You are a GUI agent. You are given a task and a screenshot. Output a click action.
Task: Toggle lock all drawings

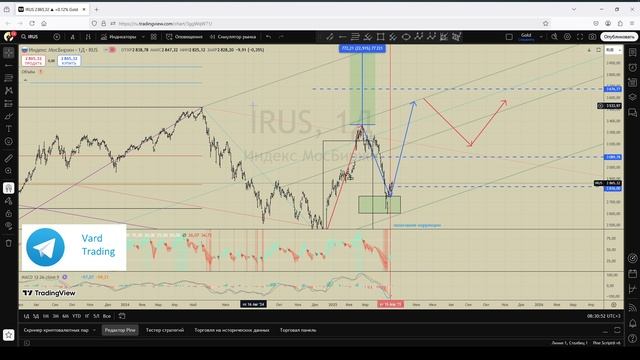[9, 213]
